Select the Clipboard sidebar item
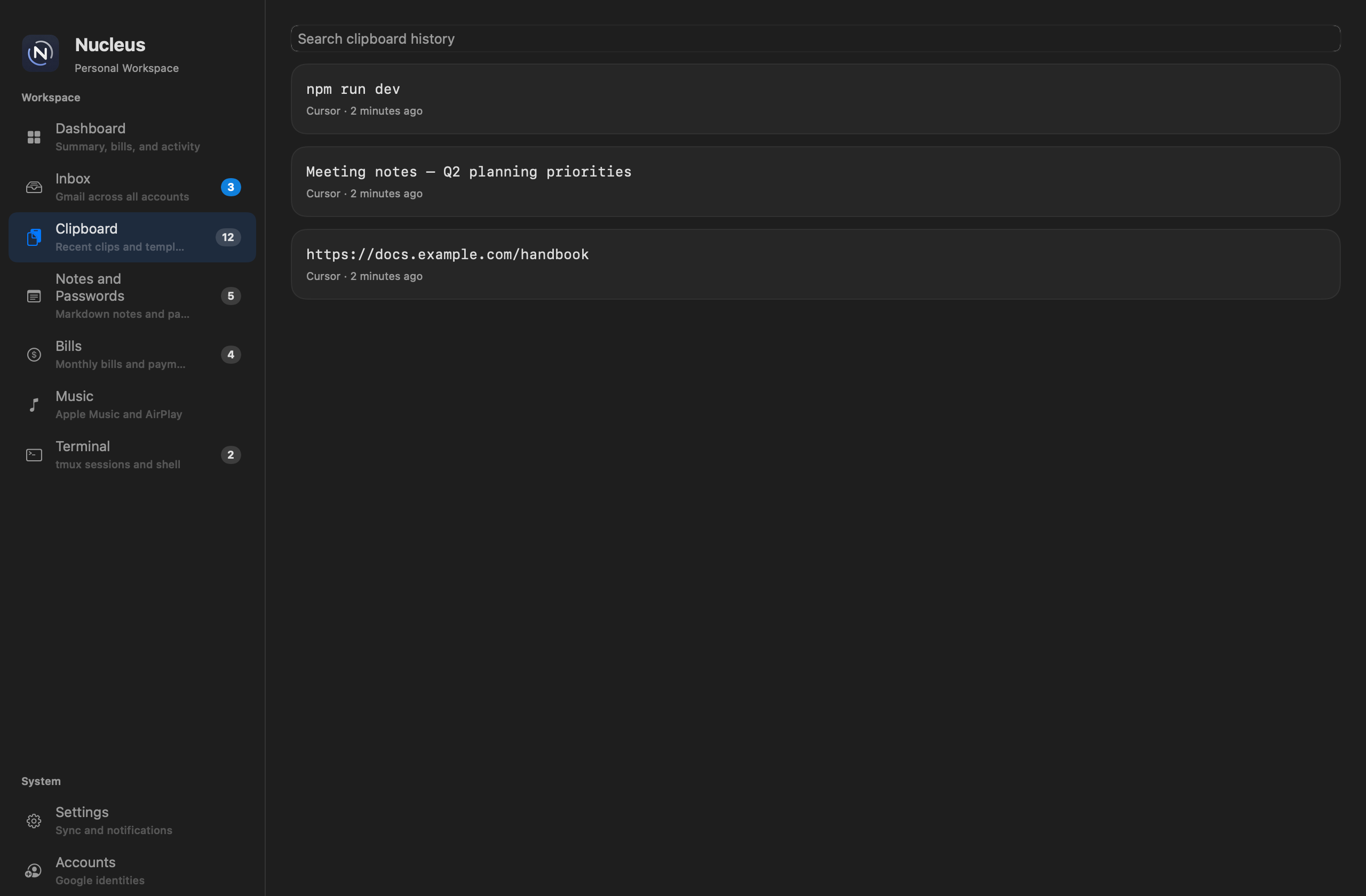This screenshot has height=896, width=1366. [x=132, y=237]
